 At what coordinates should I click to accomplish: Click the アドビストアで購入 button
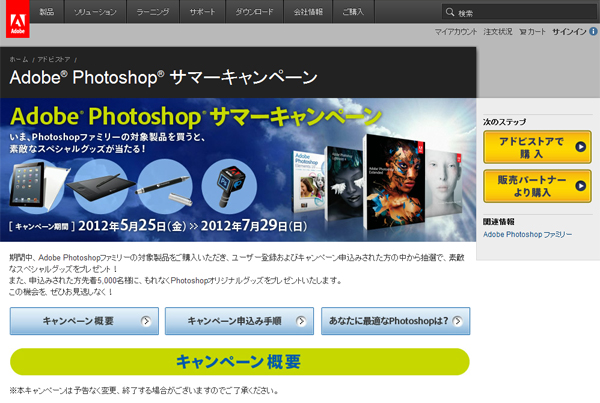pos(537,147)
